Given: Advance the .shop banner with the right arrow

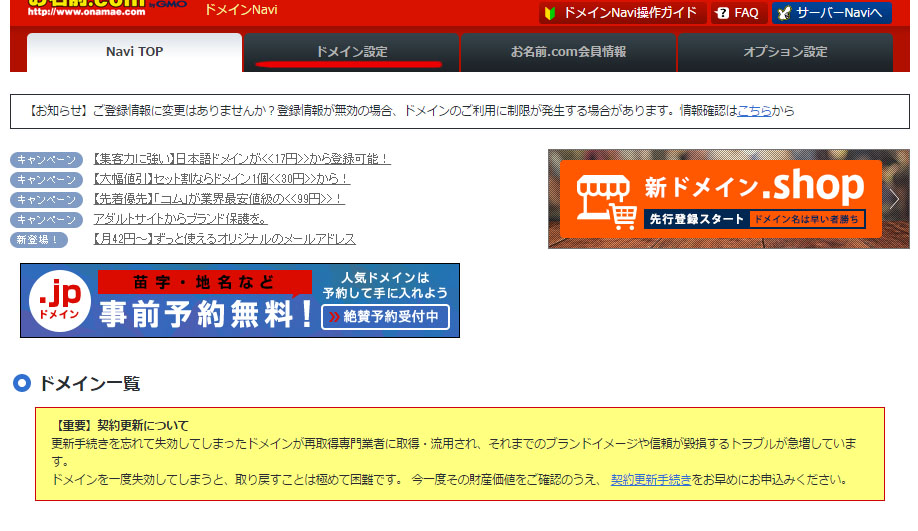Looking at the screenshot, I should click(895, 199).
